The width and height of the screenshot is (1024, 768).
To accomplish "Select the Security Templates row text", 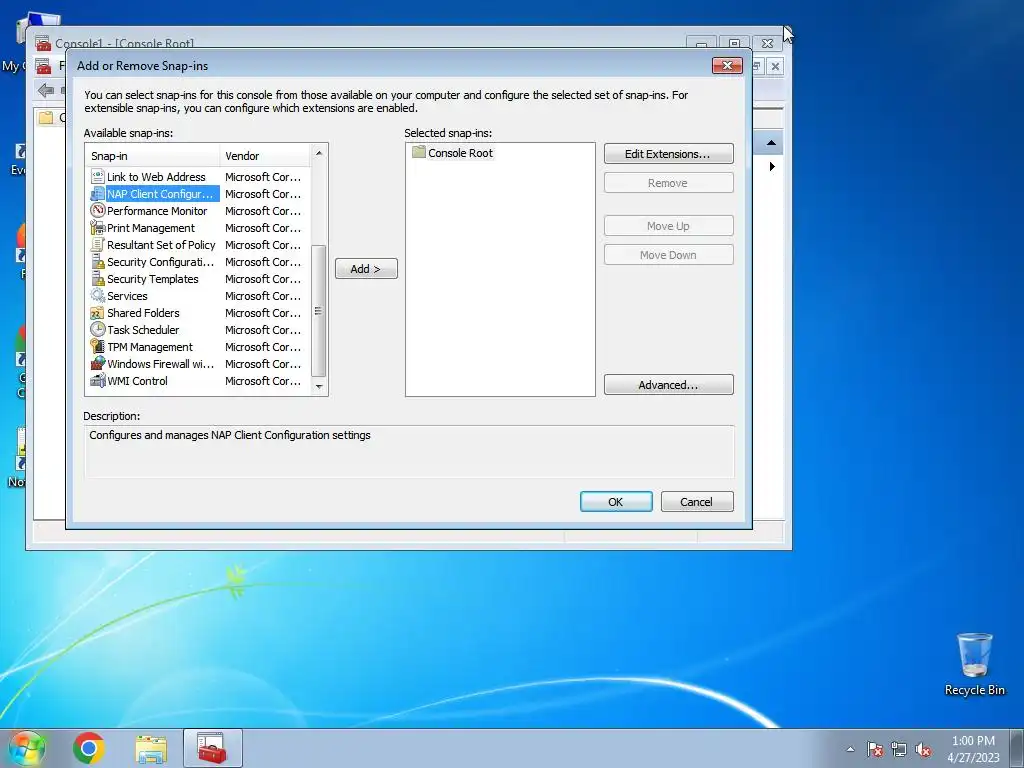I will (x=153, y=279).
